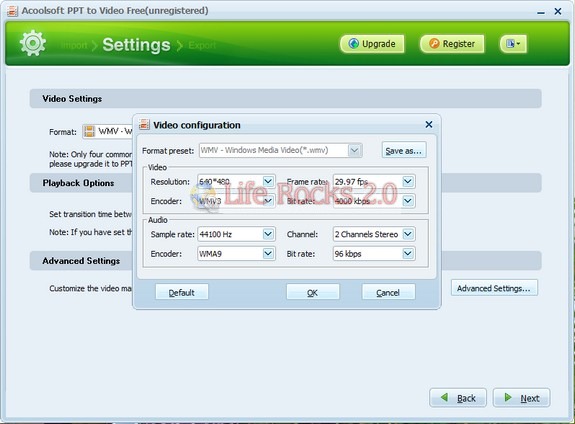Expand the video Encoder WMV3 dropdown
The width and height of the screenshot is (575, 424).
268,201
